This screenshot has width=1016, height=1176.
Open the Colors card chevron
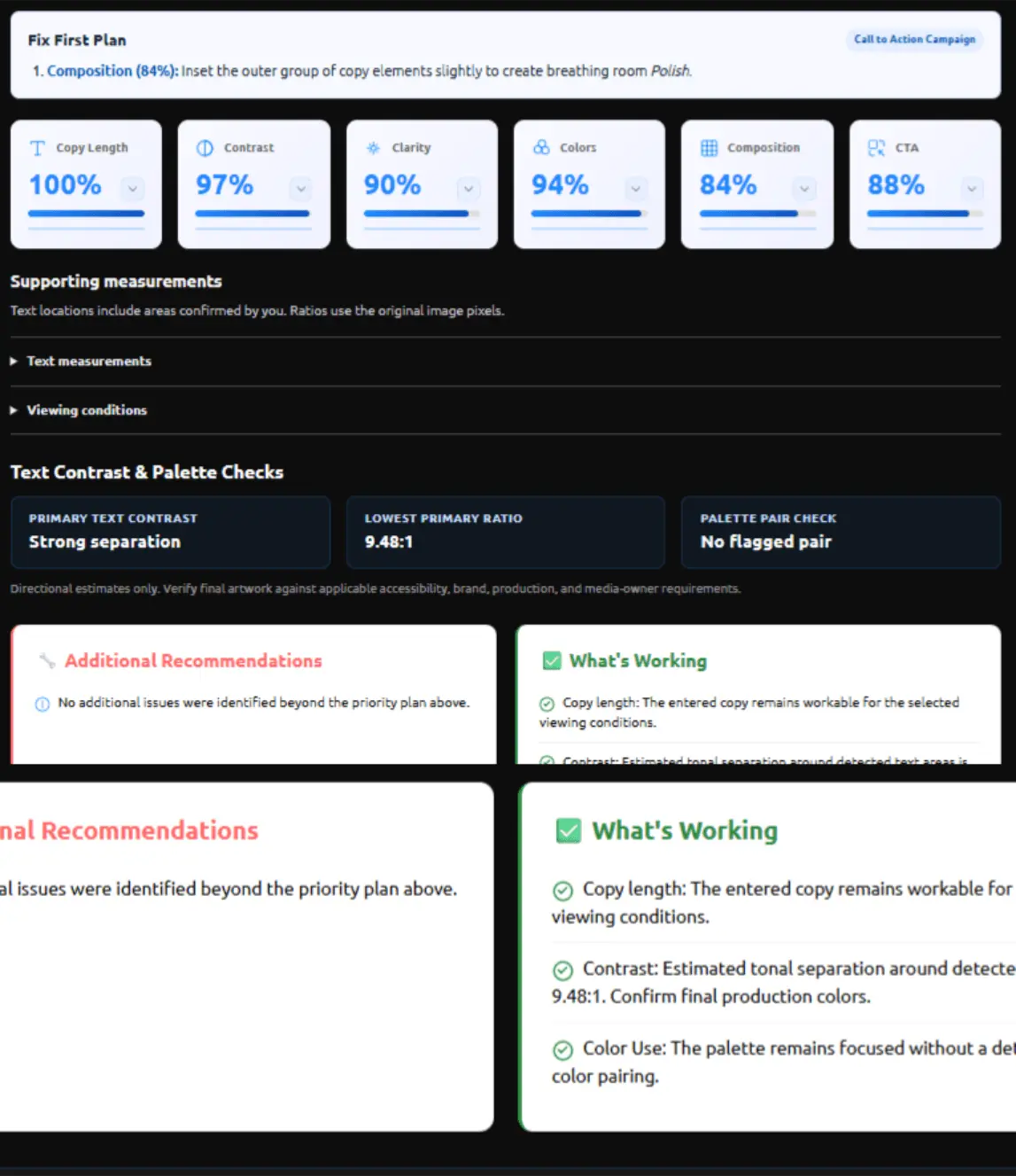(x=636, y=188)
